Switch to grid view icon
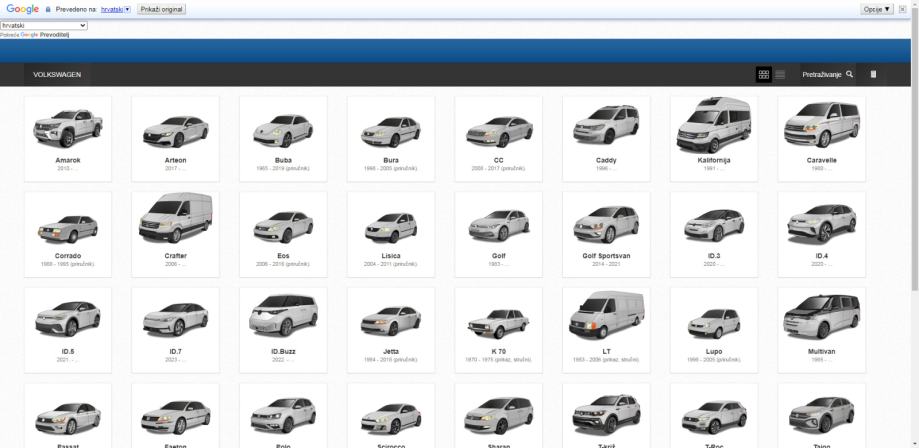 [x=764, y=74]
